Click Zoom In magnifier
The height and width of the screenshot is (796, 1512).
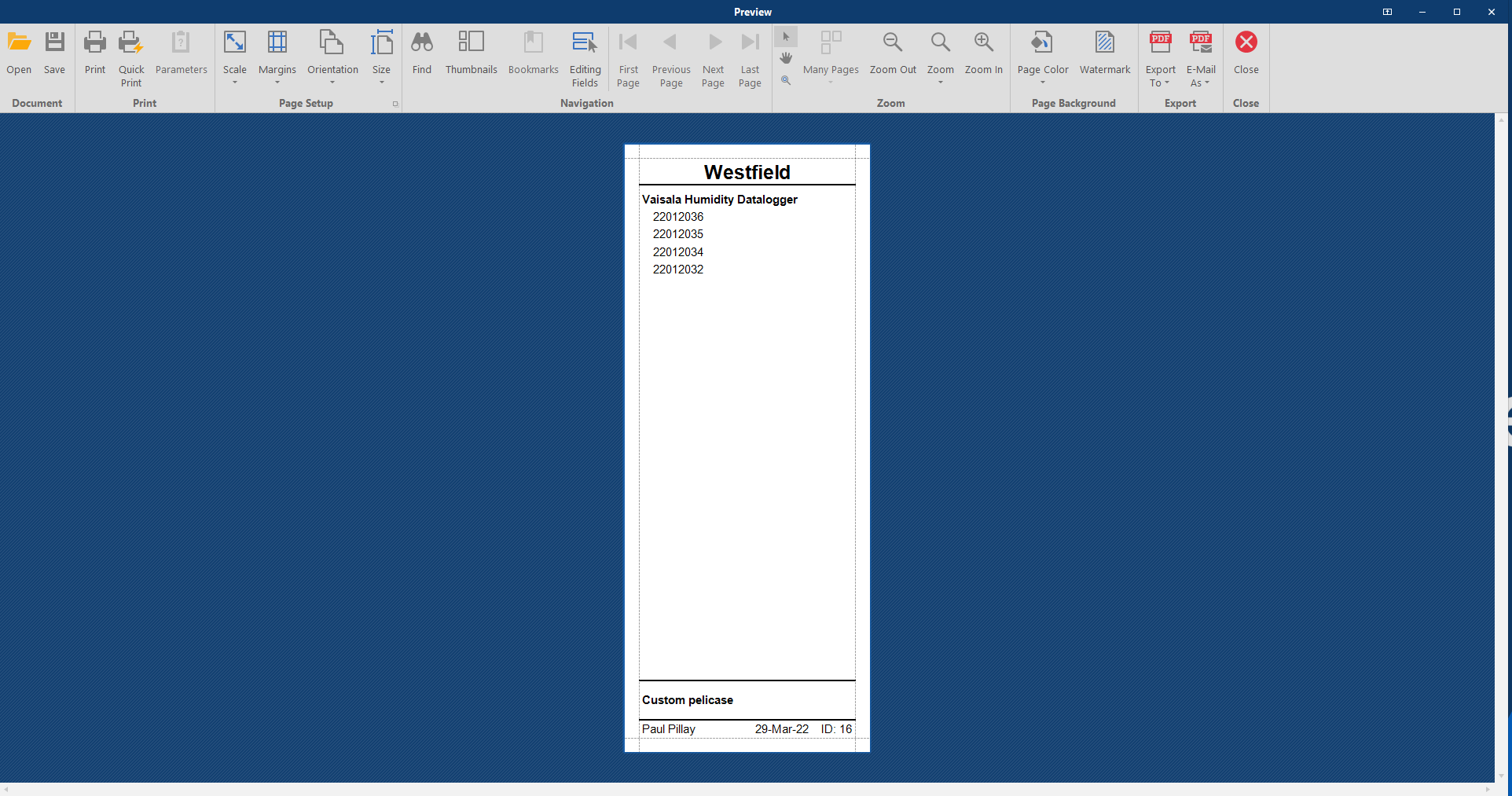(x=984, y=42)
